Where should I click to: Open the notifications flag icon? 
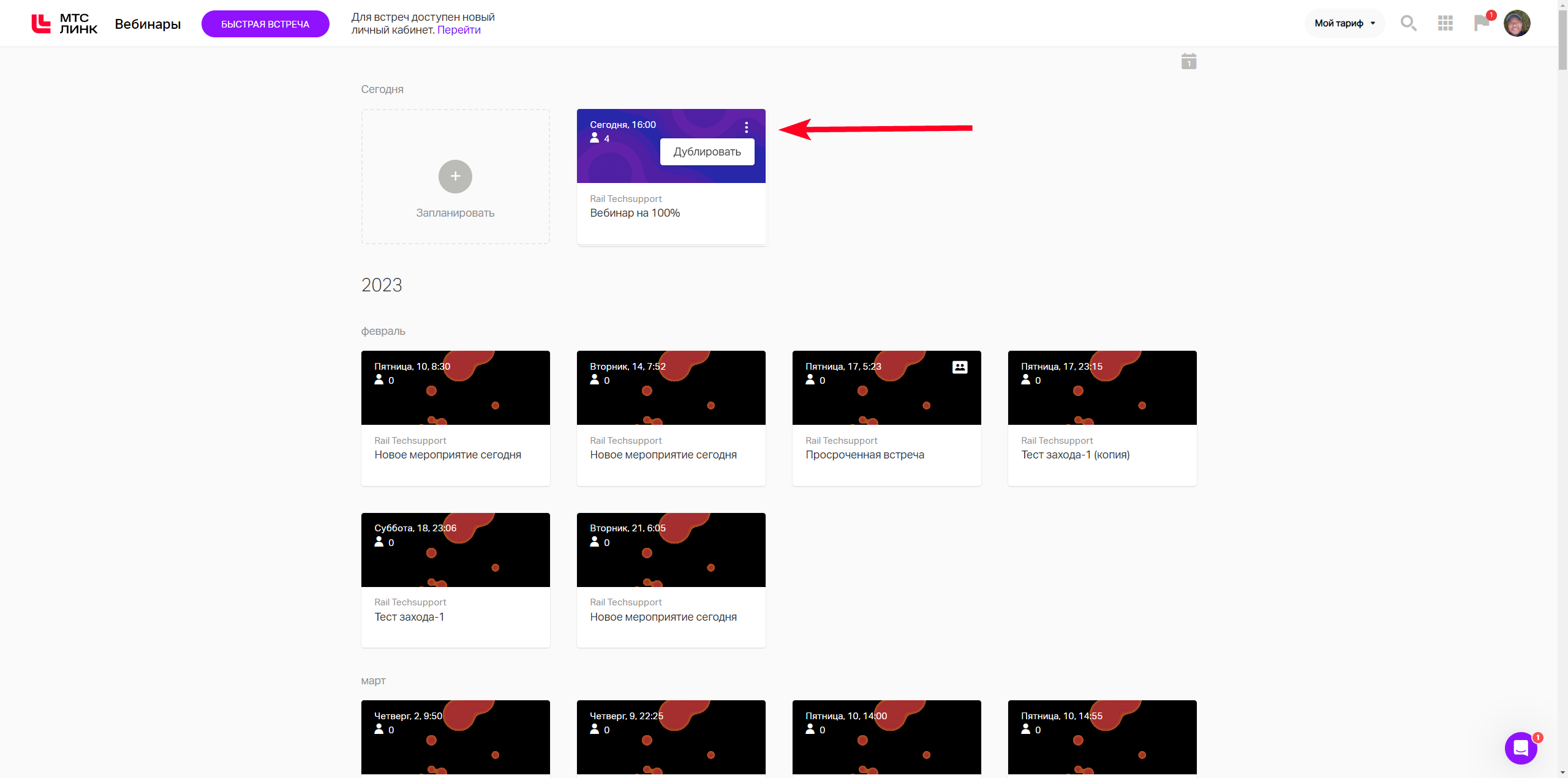(1482, 23)
